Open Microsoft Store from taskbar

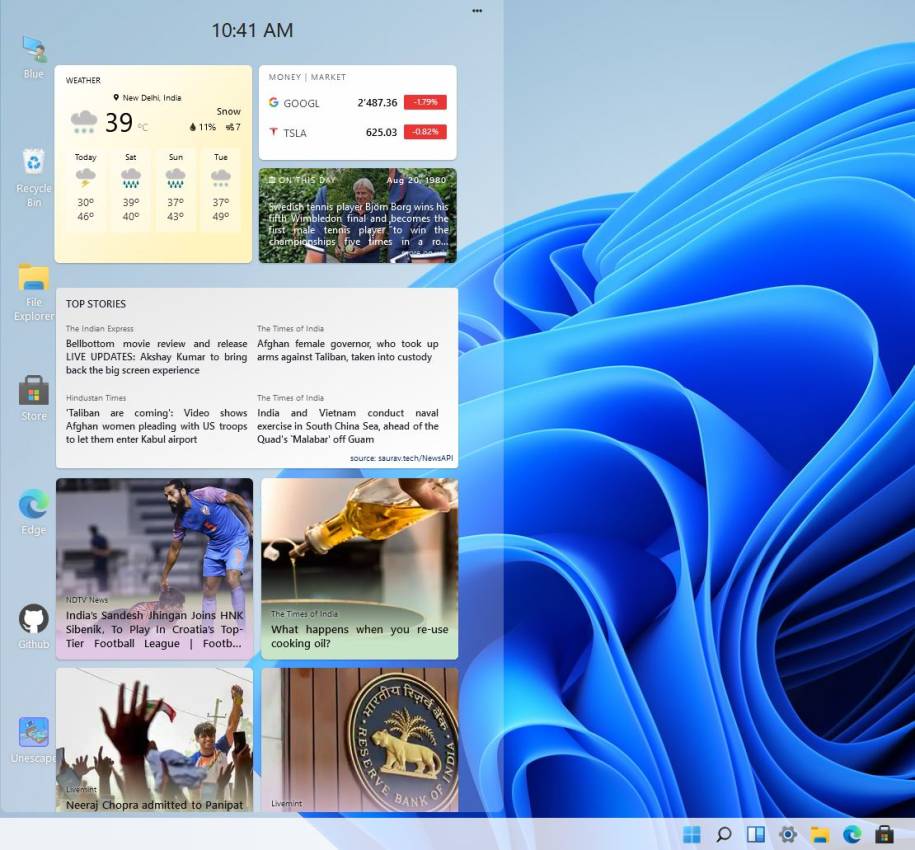click(x=884, y=834)
